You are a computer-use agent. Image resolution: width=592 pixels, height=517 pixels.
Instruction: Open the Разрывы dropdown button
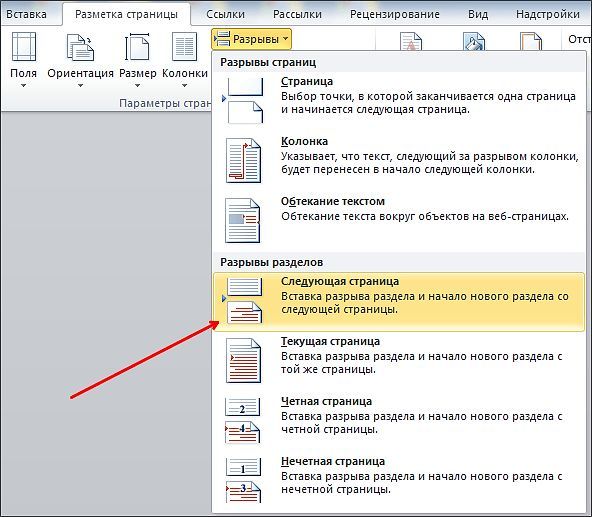[251, 39]
